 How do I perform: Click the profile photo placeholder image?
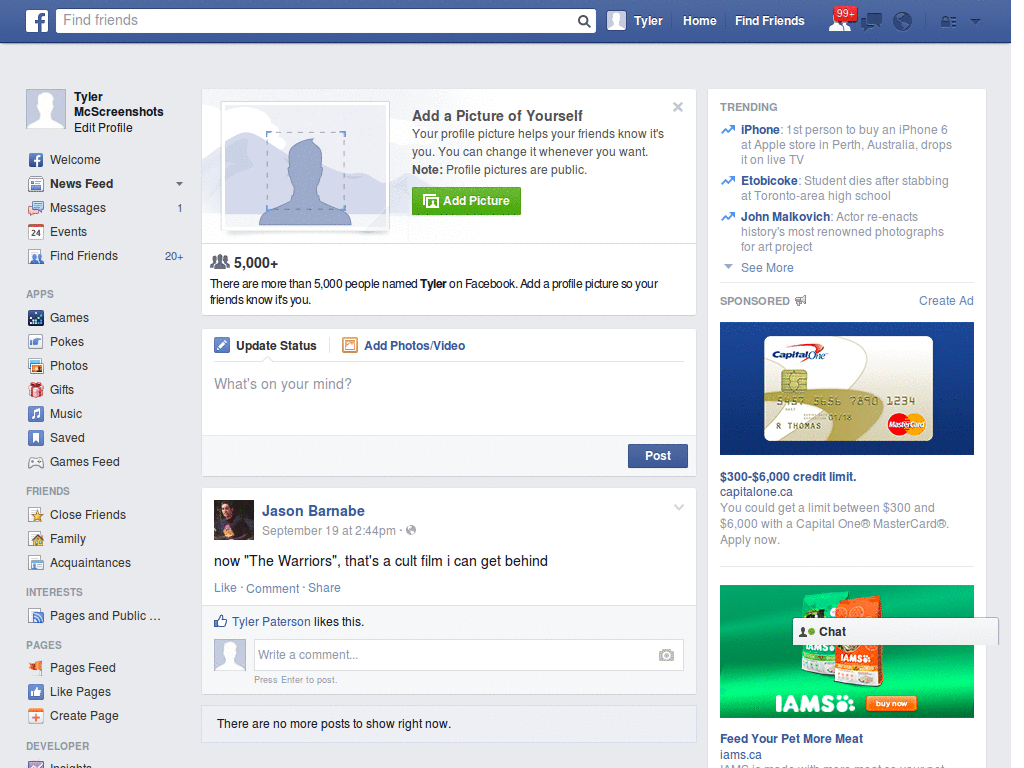point(306,166)
